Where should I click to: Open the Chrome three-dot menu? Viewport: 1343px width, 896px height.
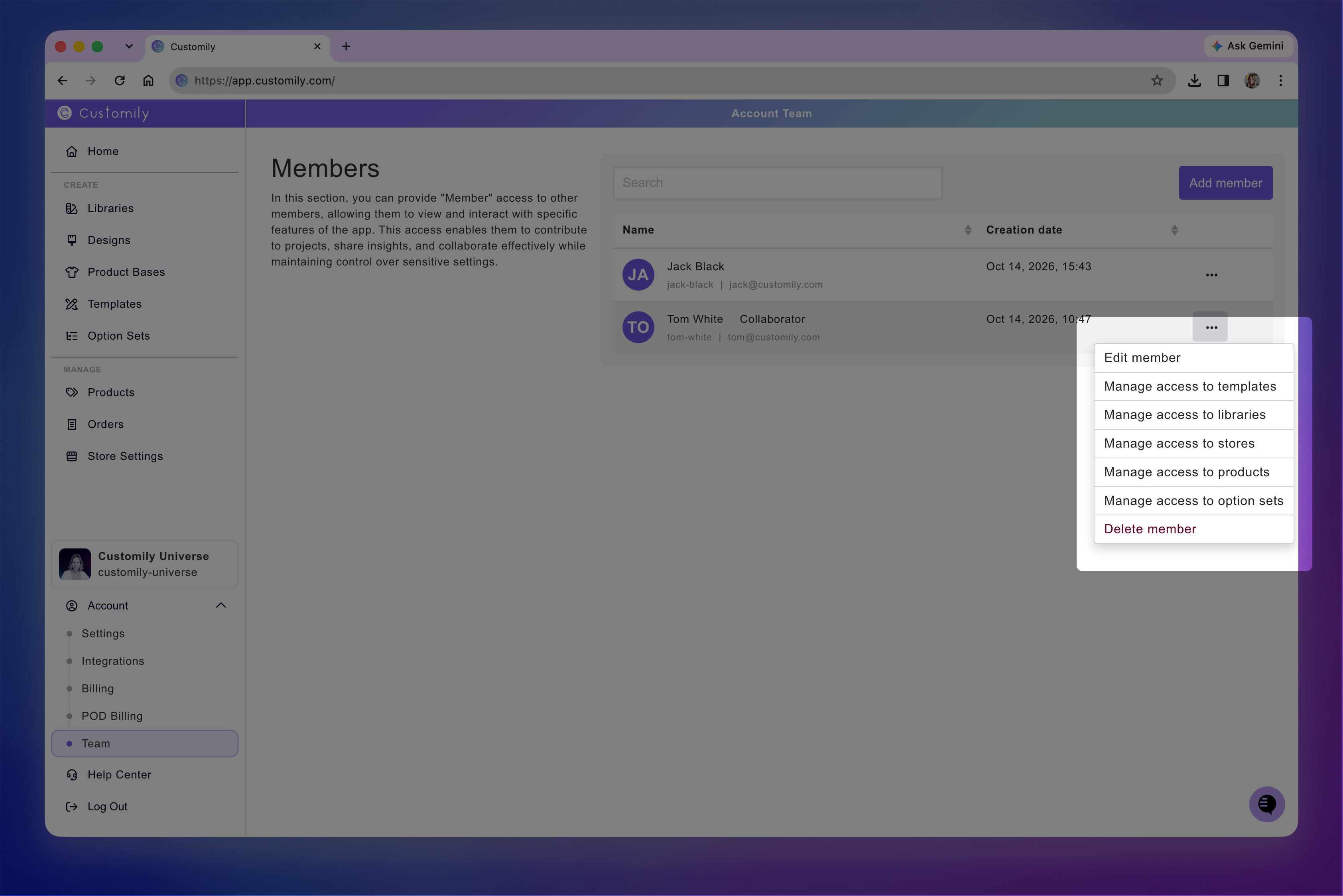[x=1281, y=81]
